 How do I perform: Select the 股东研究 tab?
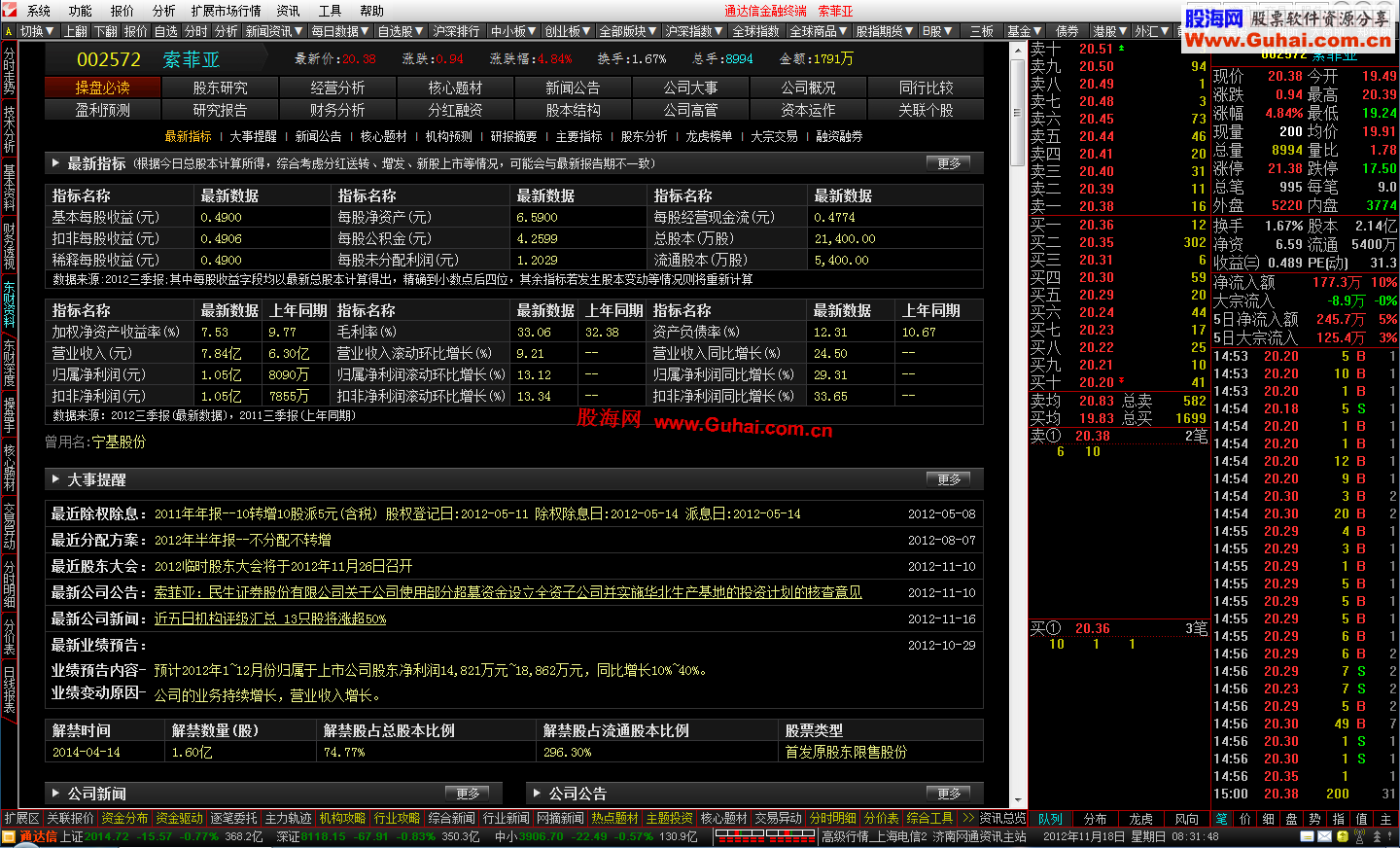pyautogui.click(x=221, y=88)
